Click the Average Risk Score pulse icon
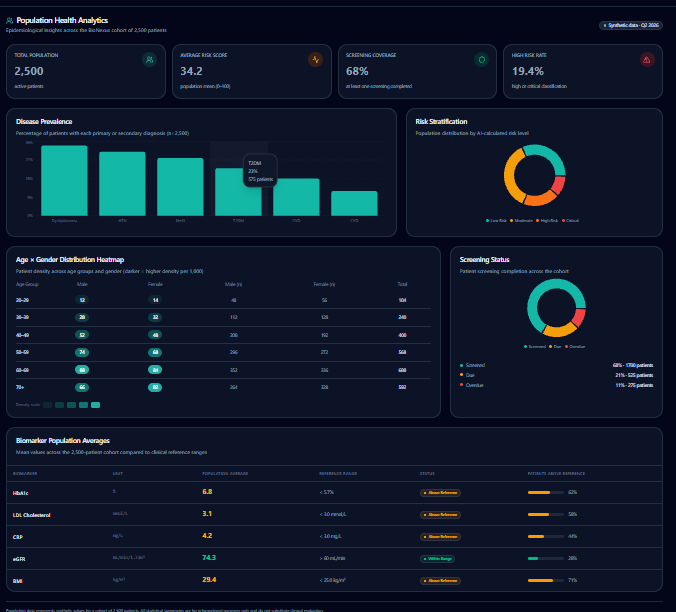 pos(316,59)
